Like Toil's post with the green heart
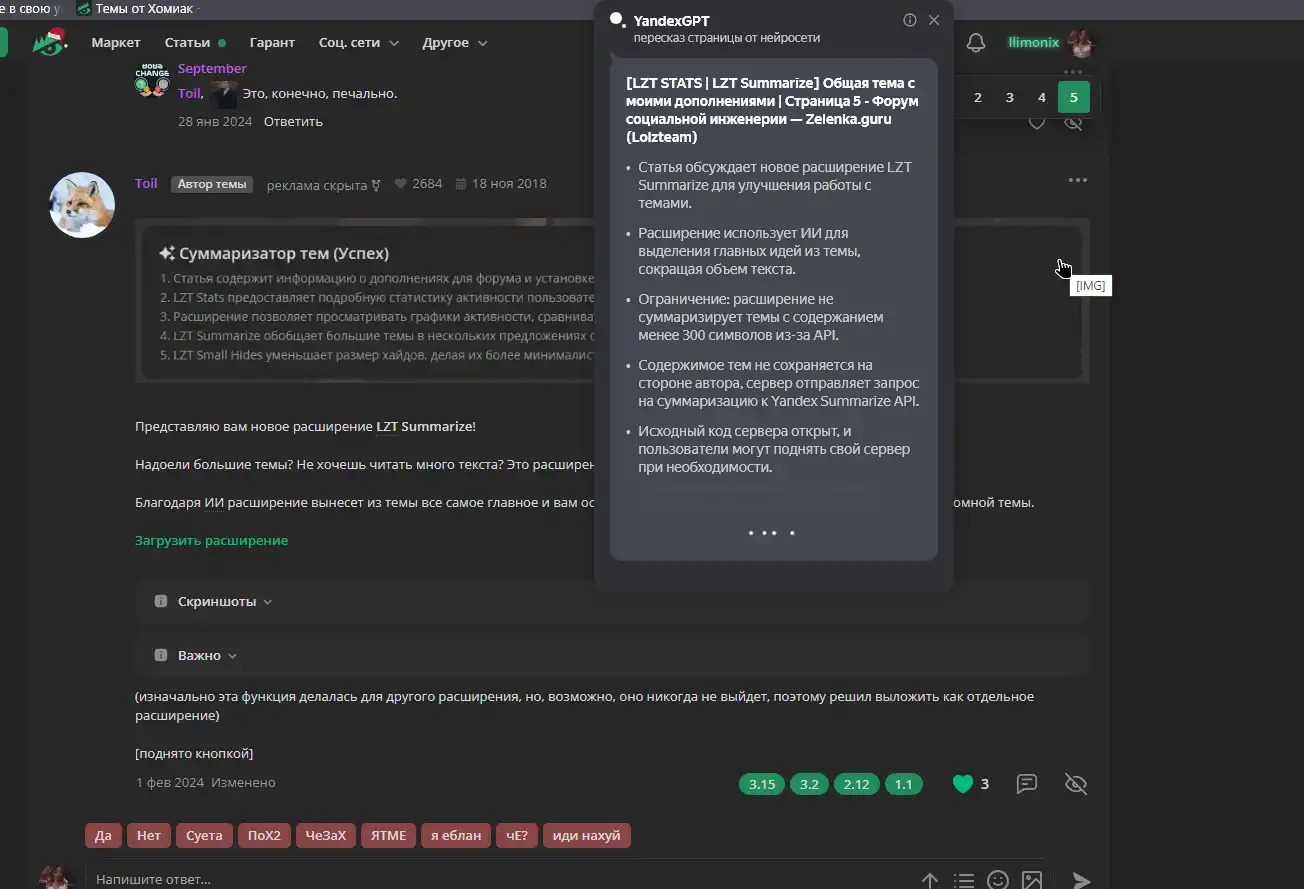This screenshot has height=889, width=1304. coord(962,783)
